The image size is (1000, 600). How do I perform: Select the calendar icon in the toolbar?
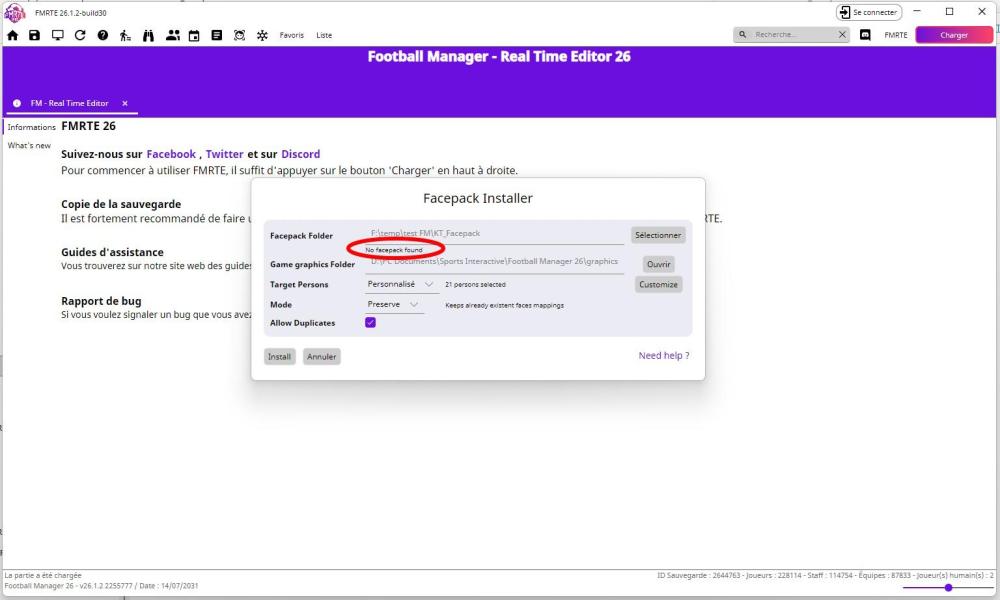pos(194,34)
